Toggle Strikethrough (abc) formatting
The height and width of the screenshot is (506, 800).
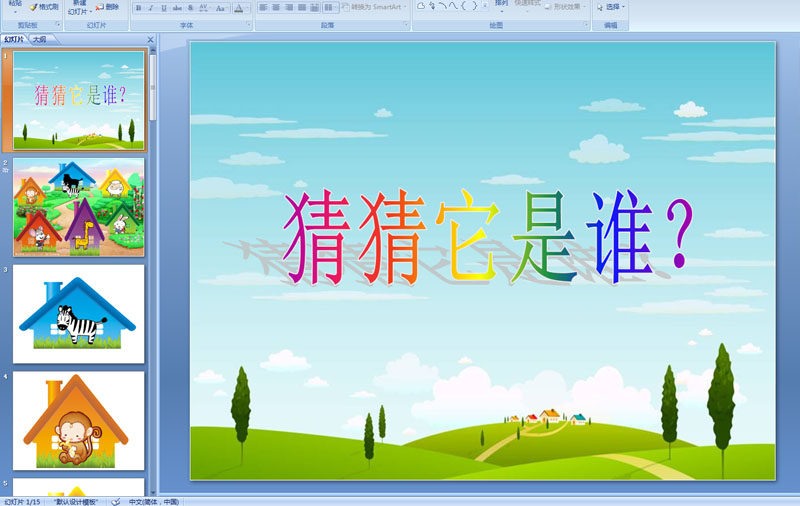(x=177, y=8)
